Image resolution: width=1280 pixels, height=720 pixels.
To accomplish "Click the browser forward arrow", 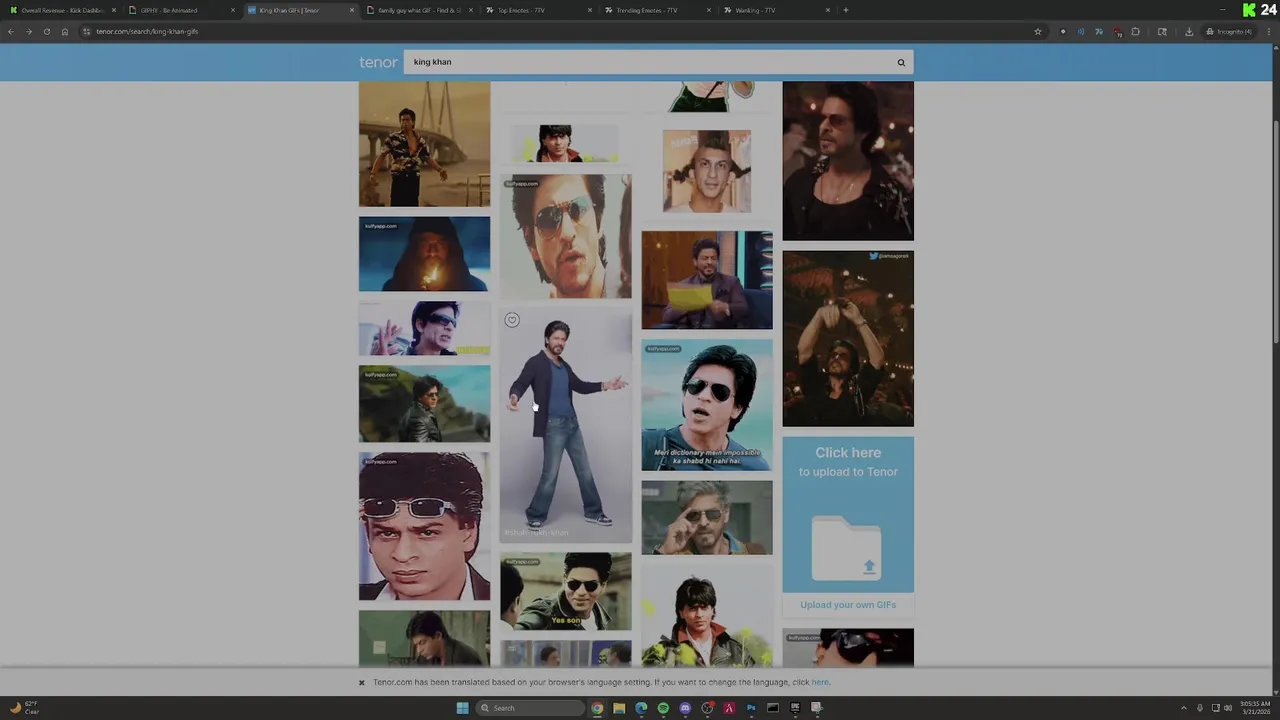I will pyautogui.click(x=28, y=32).
